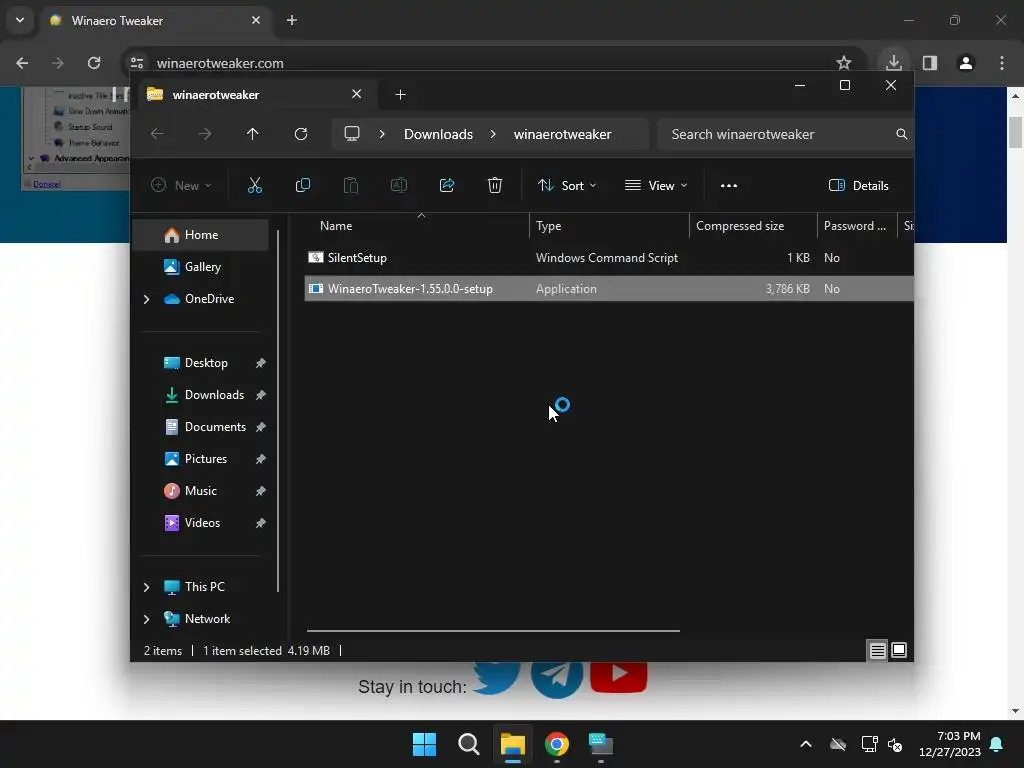This screenshot has height=768, width=1024.
Task: Open Chrome downloads icon
Action: pos(894,63)
